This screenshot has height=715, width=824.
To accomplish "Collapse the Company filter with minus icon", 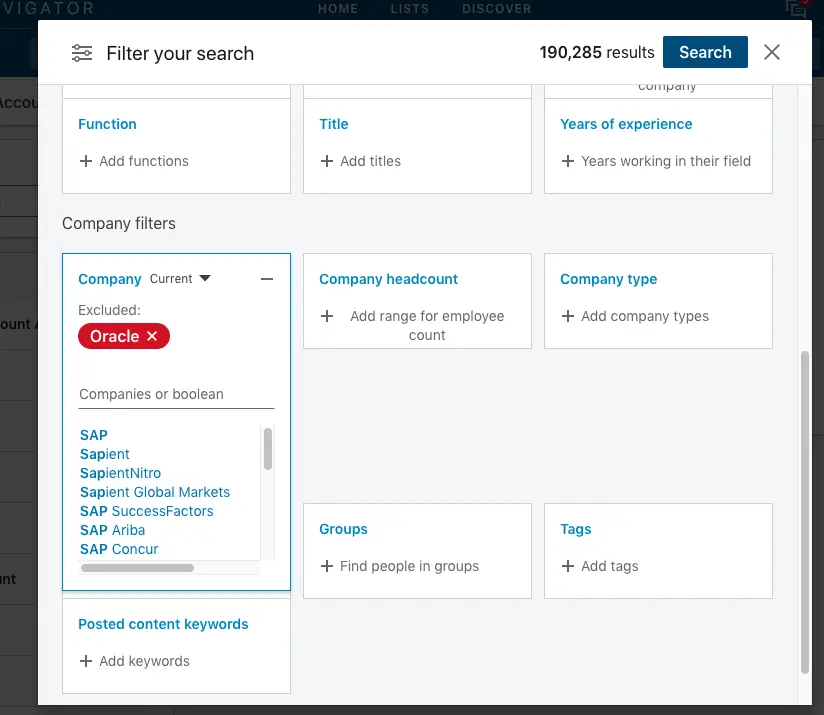I will 266,279.
